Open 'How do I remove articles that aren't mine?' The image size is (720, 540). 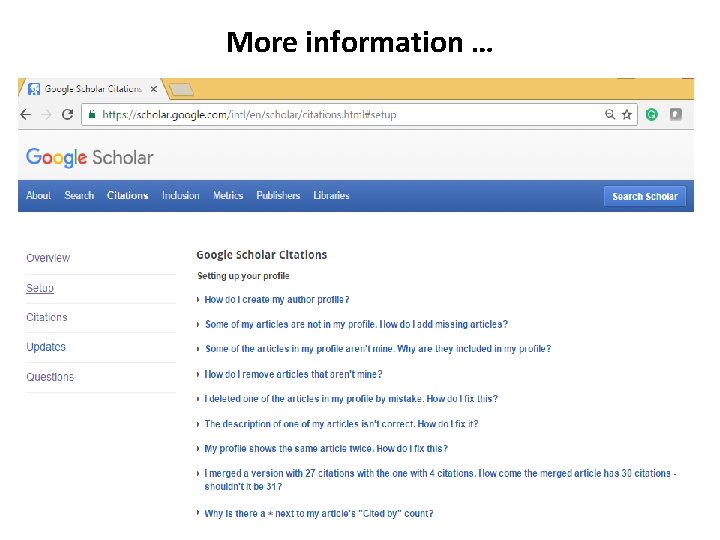point(293,375)
